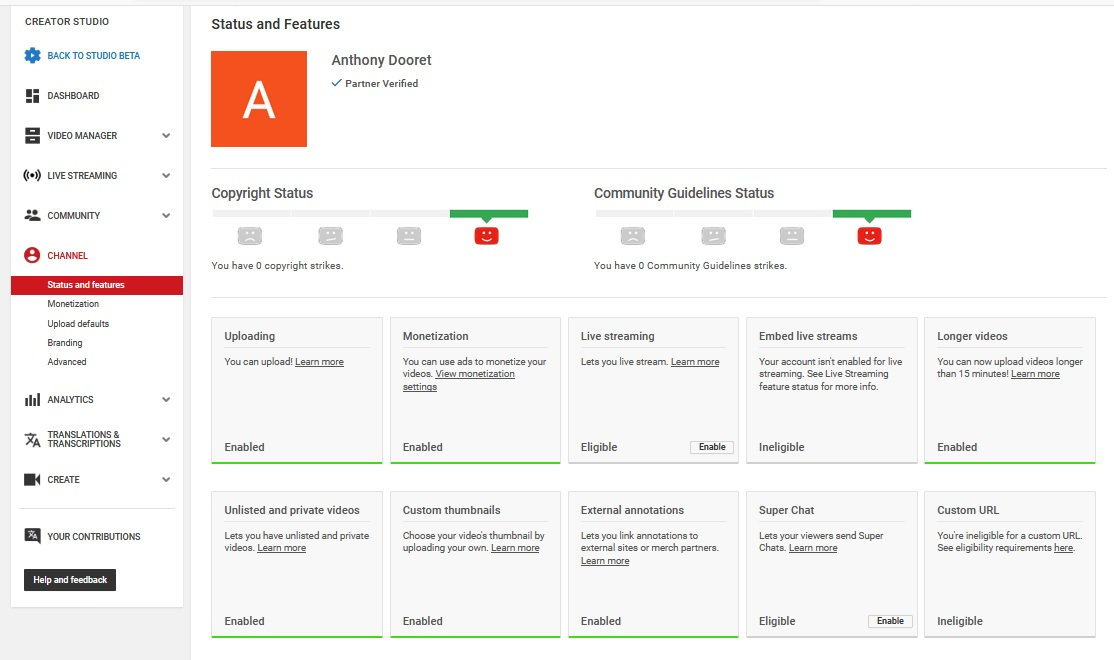Go to Monetization under Channel
The width and height of the screenshot is (1114, 660).
point(73,304)
